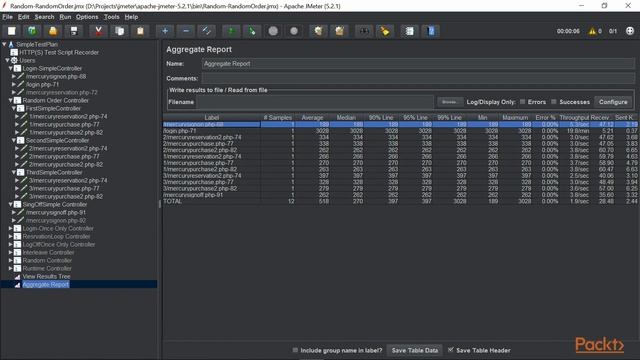
Task: Collapse the Random Order Controller node
Action: [11, 100]
